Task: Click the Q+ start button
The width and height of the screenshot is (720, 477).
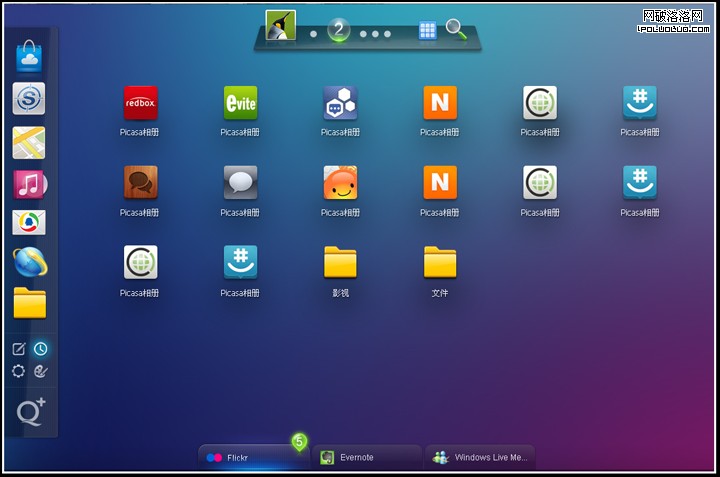Action: [30, 412]
